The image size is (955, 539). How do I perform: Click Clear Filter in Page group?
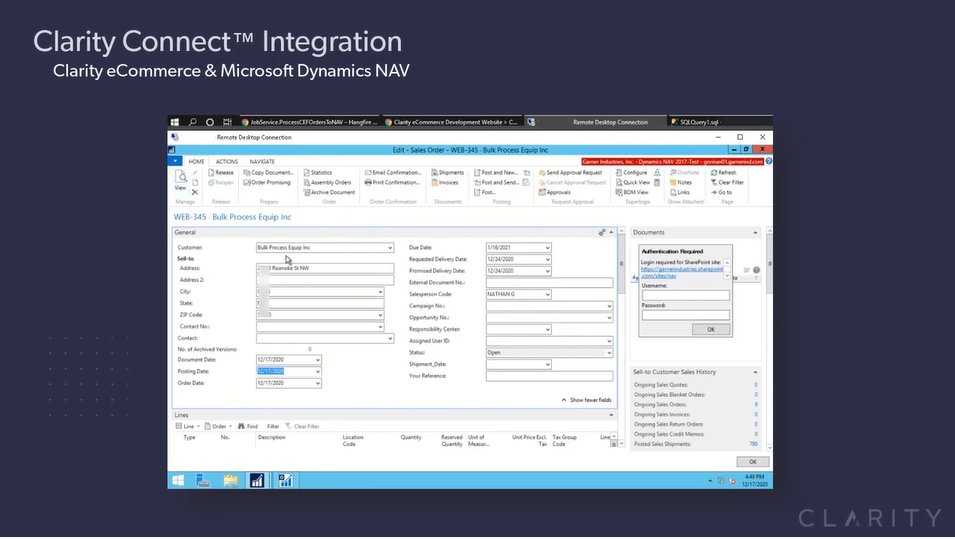click(727, 182)
